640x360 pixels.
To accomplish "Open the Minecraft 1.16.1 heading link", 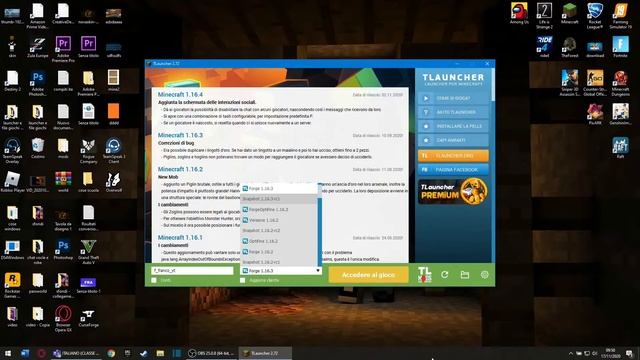I will click(x=180, y=237).
